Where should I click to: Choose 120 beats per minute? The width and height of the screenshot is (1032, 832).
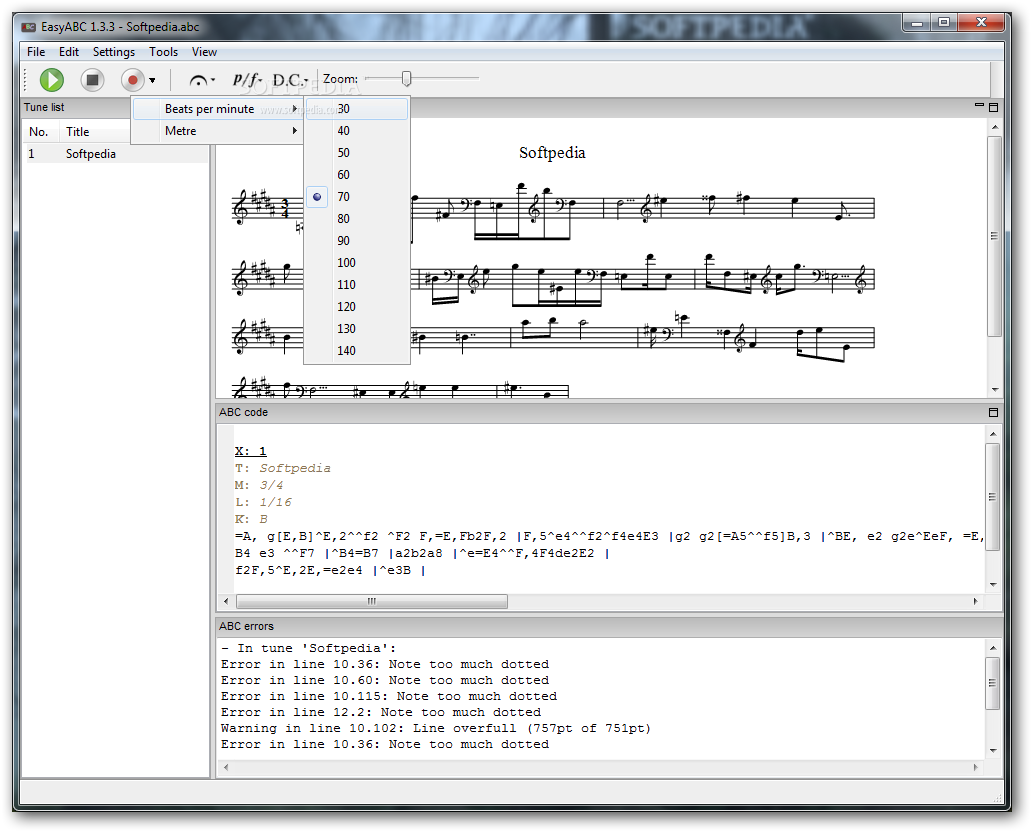(x=357, y=307)
